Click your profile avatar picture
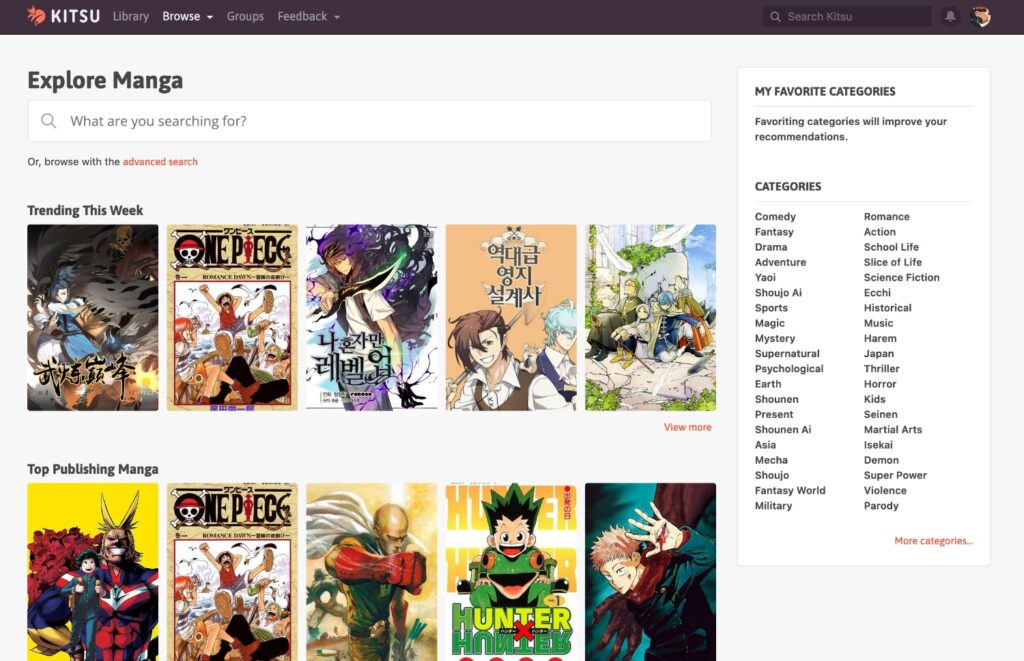Image resolution: width=1024 pixels, height=661 pixels. pyautogui.click(x=979, y=16)
